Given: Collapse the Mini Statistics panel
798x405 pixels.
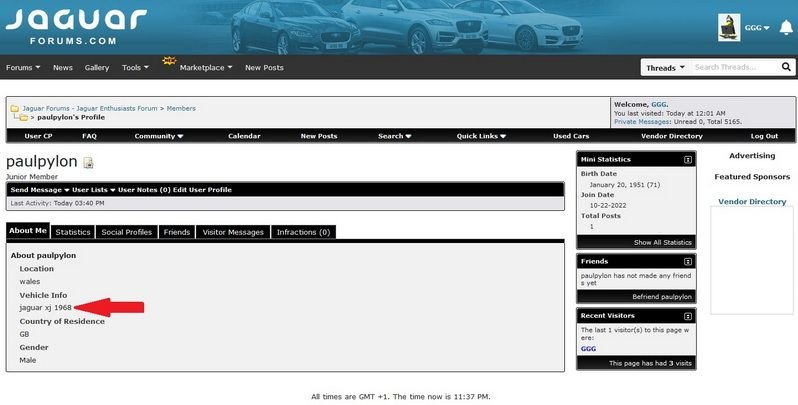Looking at the screenshot, I should (x=688, y=159).
